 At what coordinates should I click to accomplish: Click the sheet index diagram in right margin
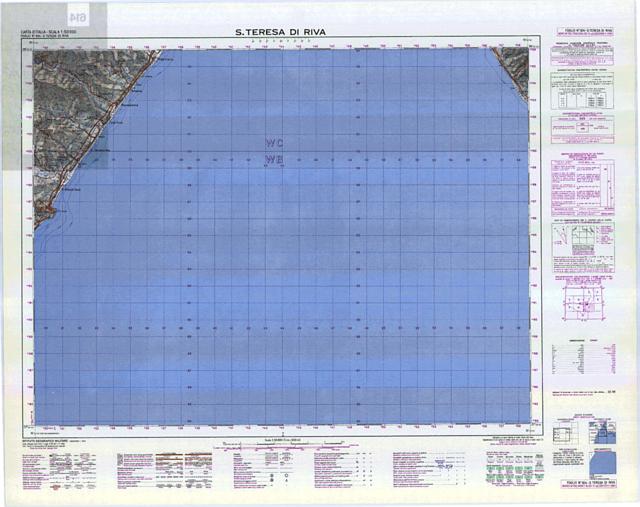click(584, 303)
